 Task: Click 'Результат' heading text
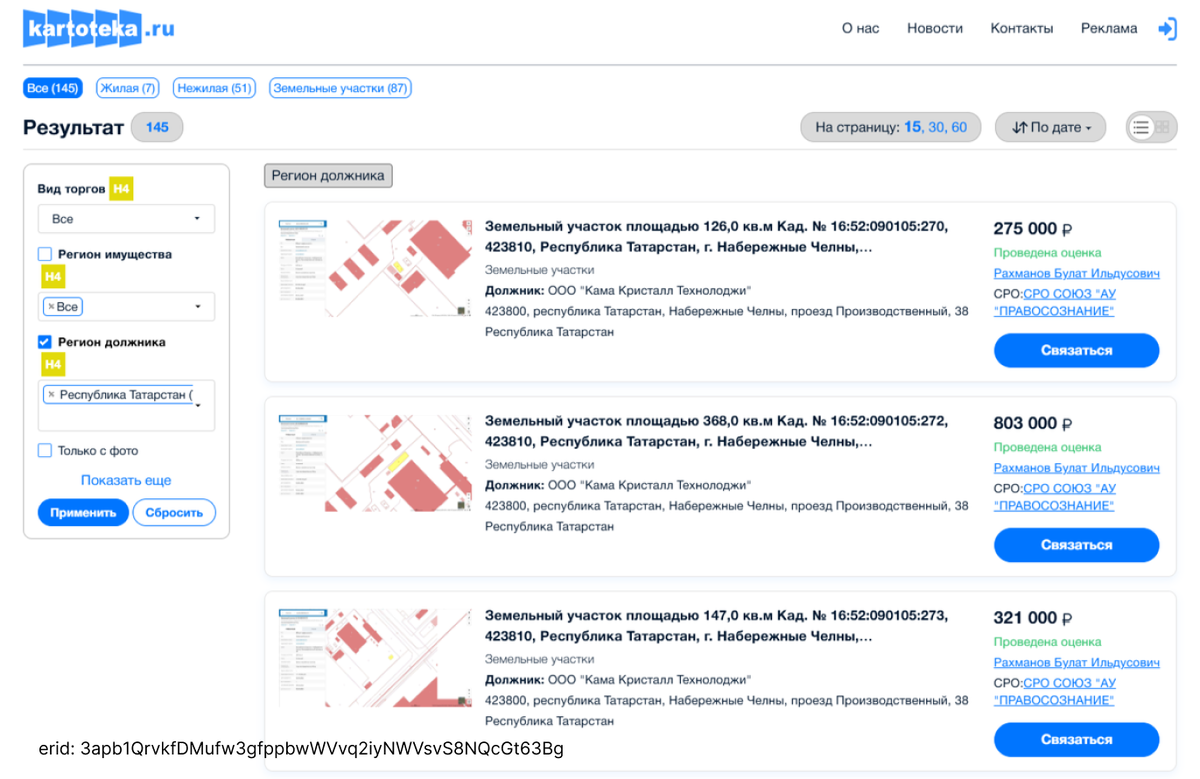click(x=73, y=127)
